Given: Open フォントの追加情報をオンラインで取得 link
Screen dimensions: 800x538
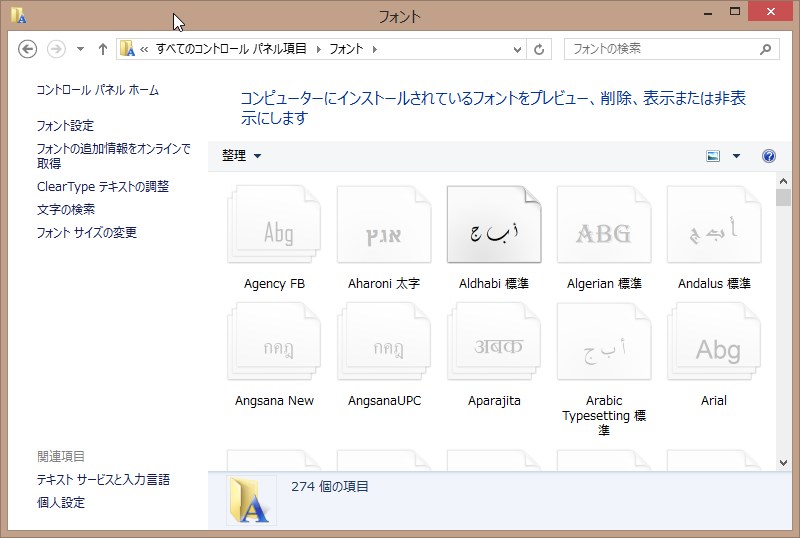Looking at the screenshot, I should point(113,156).
